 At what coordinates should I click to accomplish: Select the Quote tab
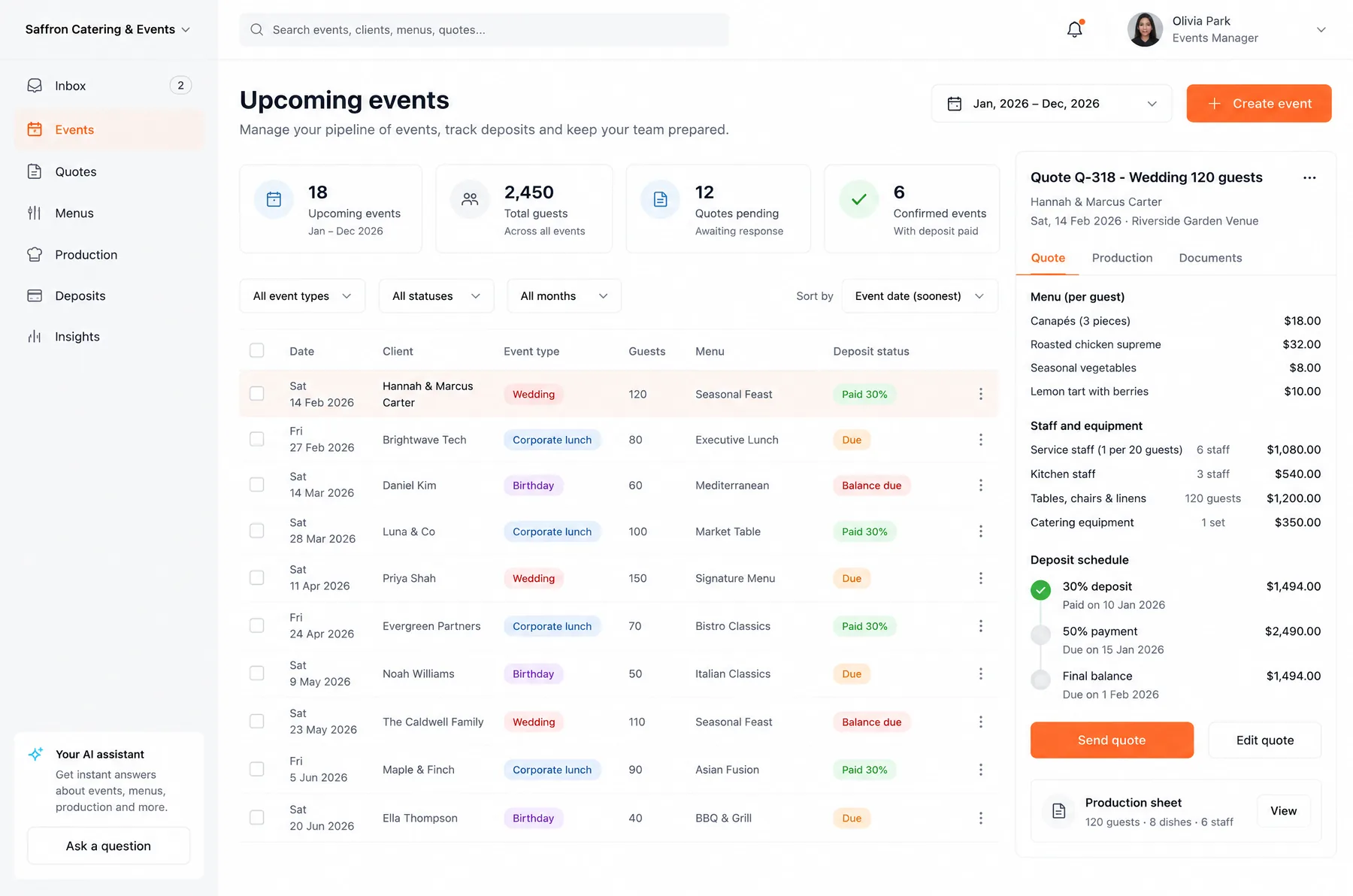point(1048,258)
